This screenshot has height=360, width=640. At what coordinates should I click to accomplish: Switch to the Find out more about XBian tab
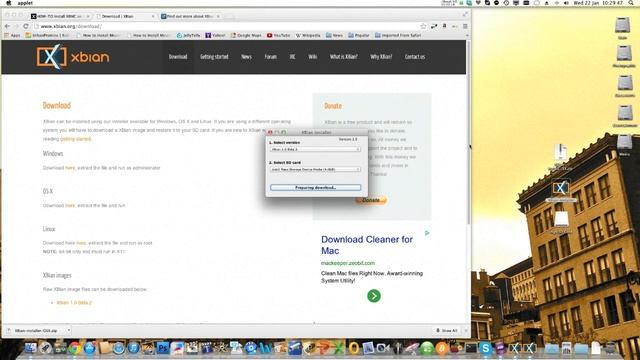(x=191, y=16)
